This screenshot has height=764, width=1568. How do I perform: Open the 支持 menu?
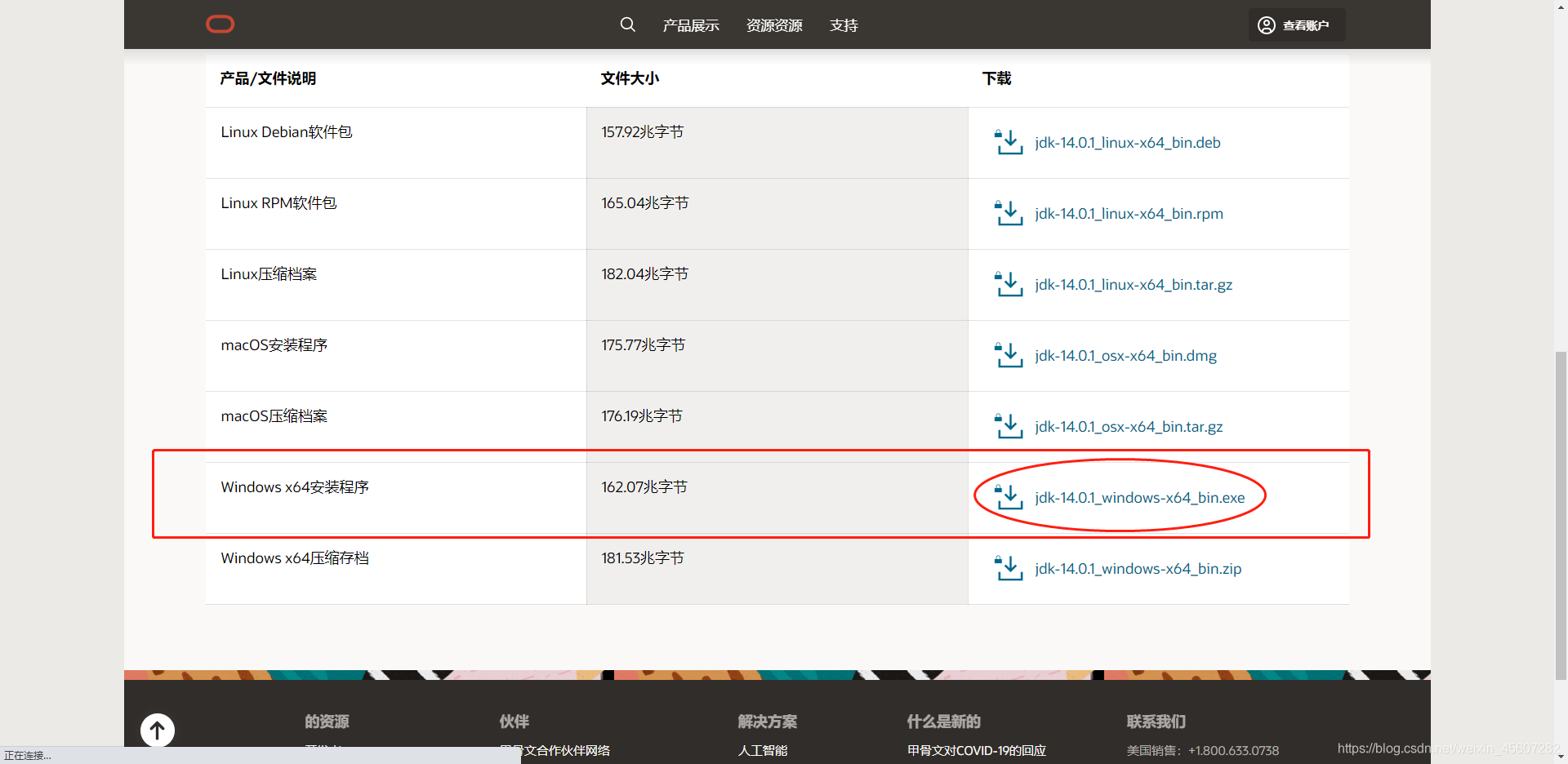pyautogui.click(x=844, y=25)
